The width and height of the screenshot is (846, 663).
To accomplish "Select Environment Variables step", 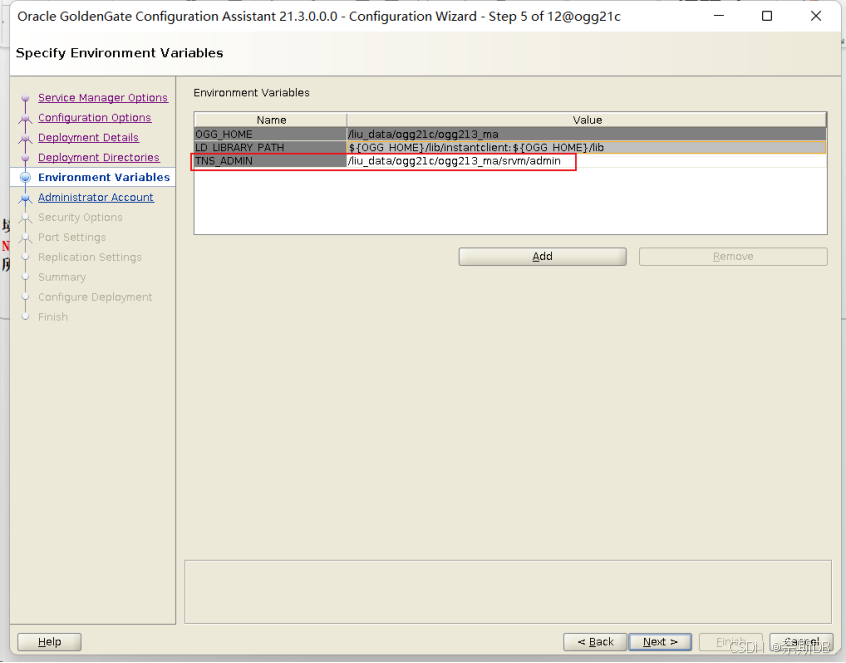I will click(104, 177).
